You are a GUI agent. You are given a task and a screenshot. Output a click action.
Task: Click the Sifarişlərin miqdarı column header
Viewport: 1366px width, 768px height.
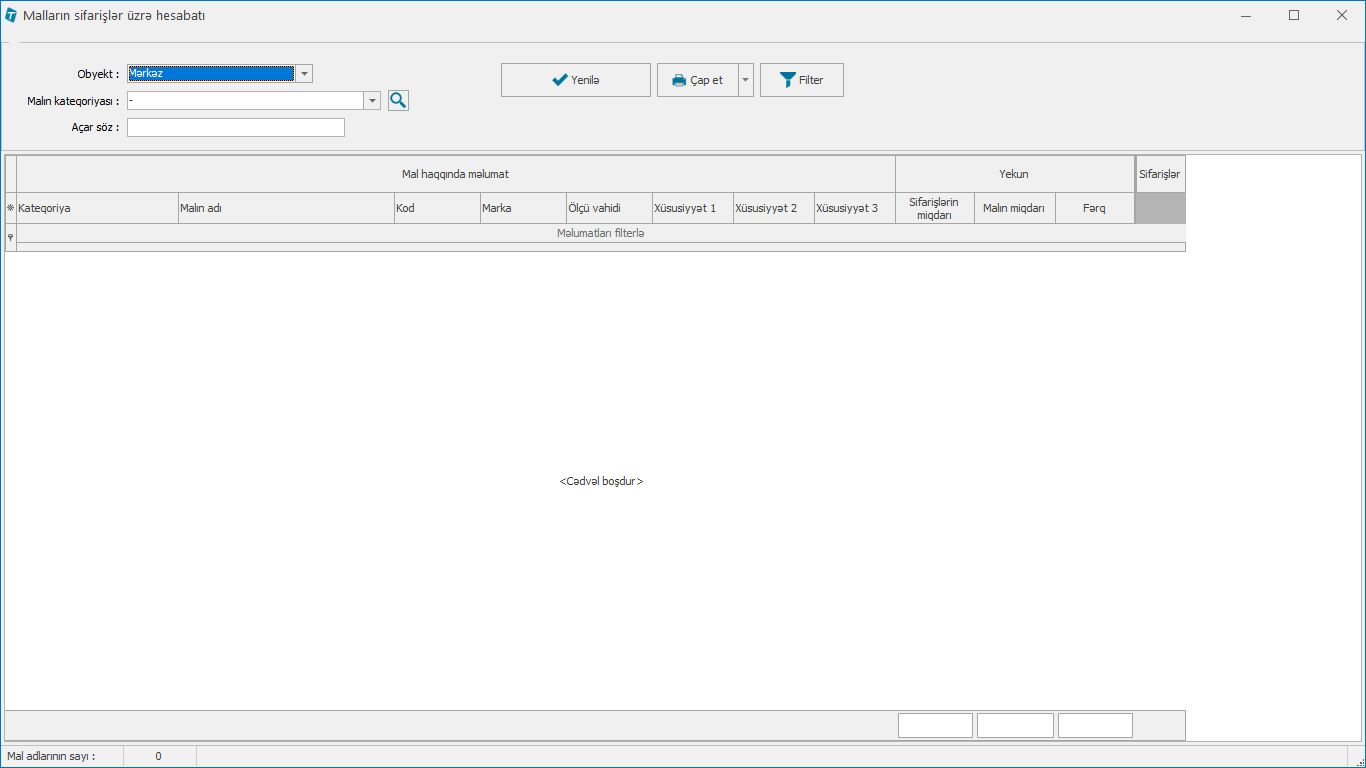(934, 208)
